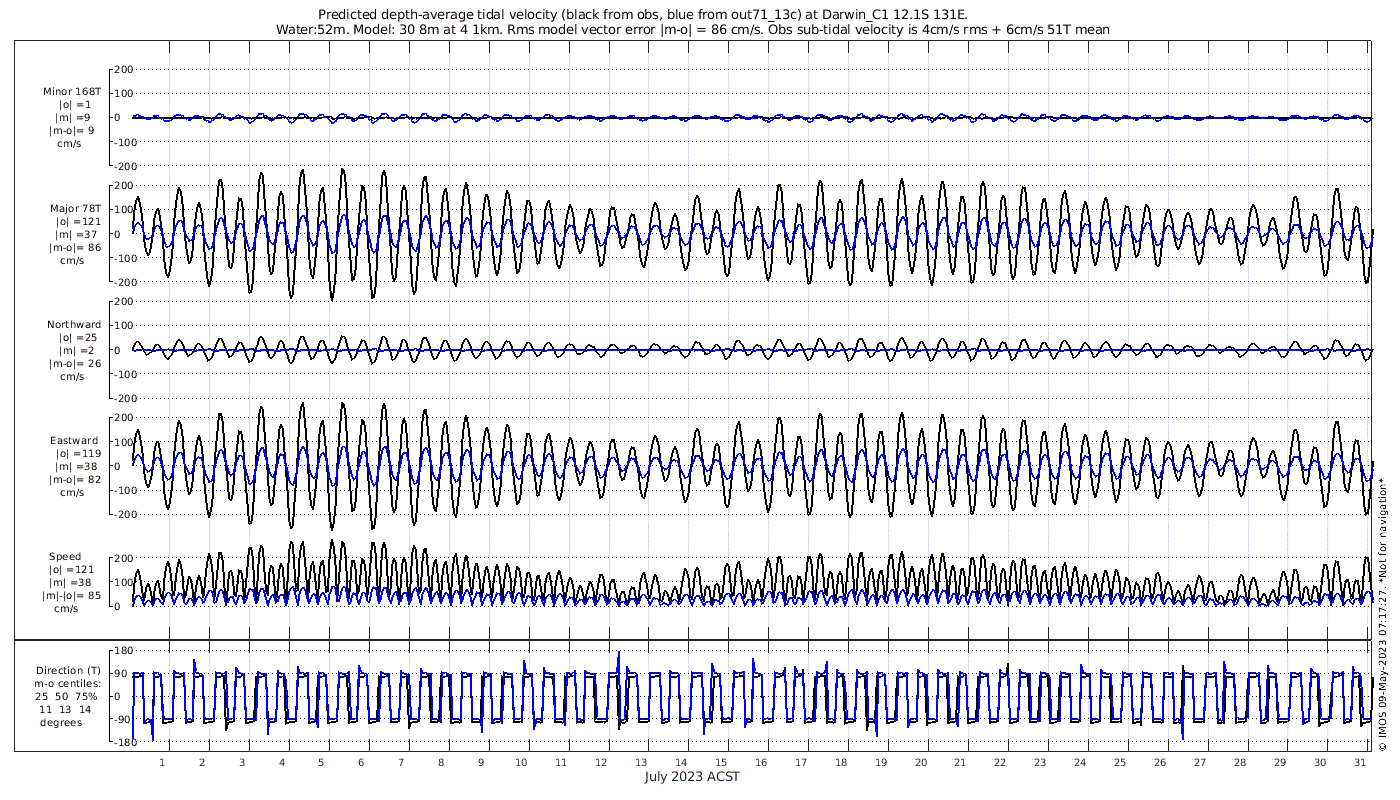
Task: Select the "Minor 168T" panel label
Action: click(72, 92)
